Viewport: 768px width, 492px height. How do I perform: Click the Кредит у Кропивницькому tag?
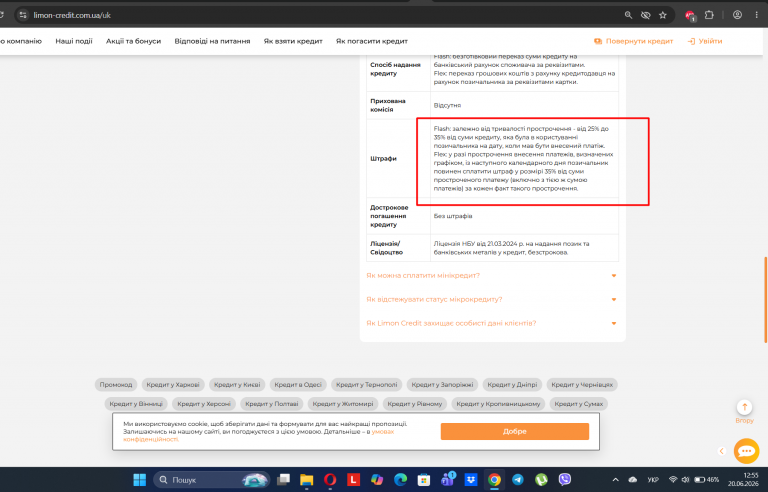(498, 404)
